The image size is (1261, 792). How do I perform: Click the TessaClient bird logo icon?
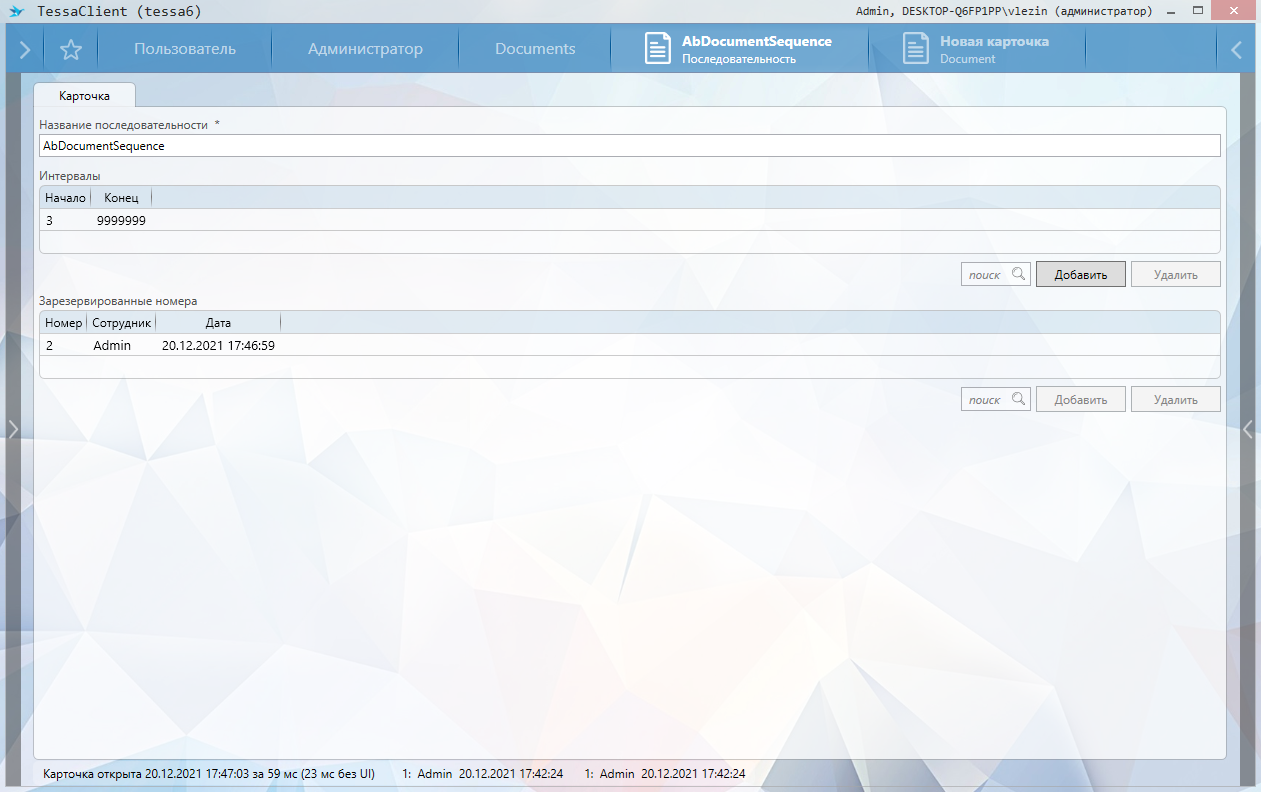tap(16, 11)
